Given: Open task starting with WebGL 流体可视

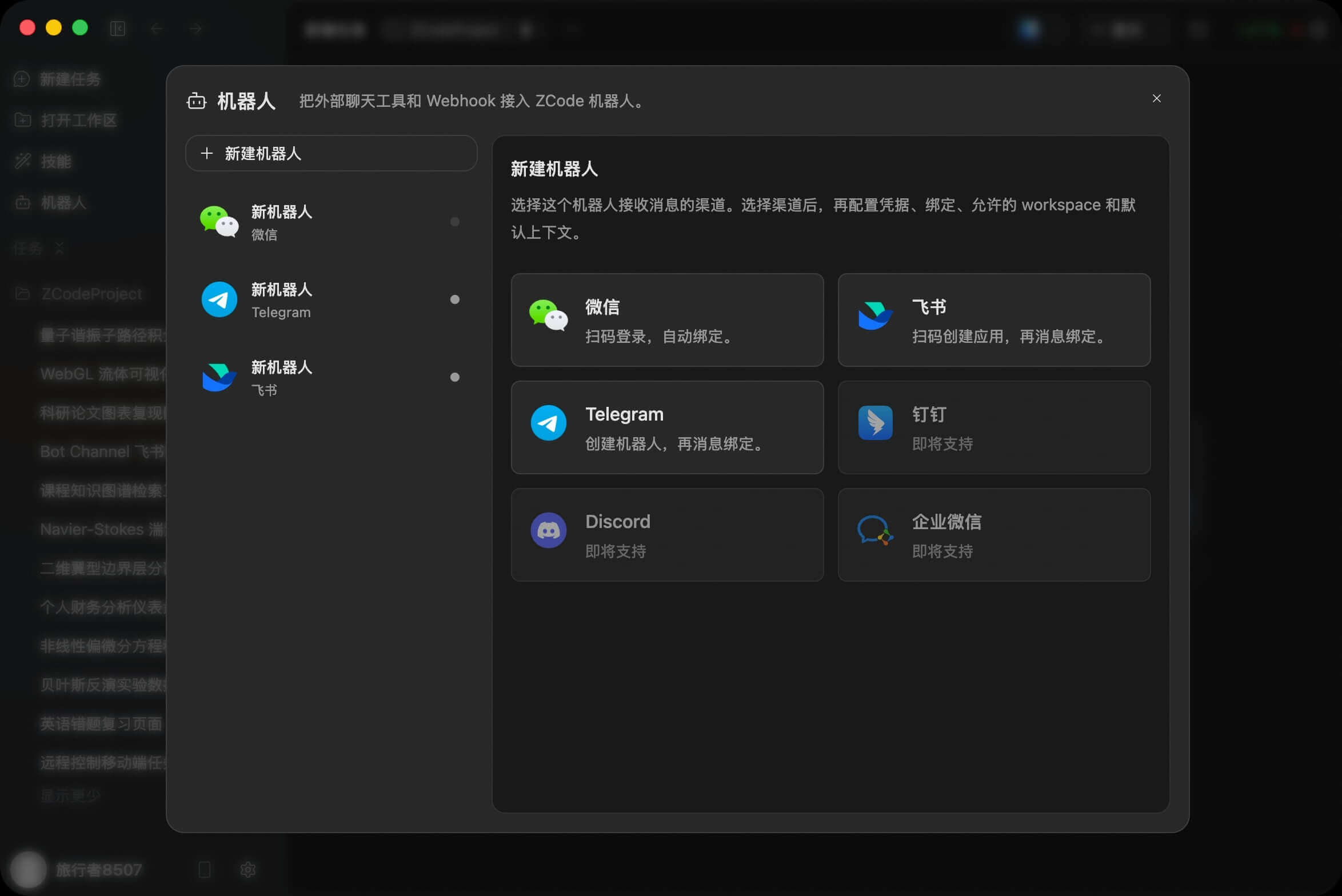Looking at the screenshot, I should coord(103,374).
